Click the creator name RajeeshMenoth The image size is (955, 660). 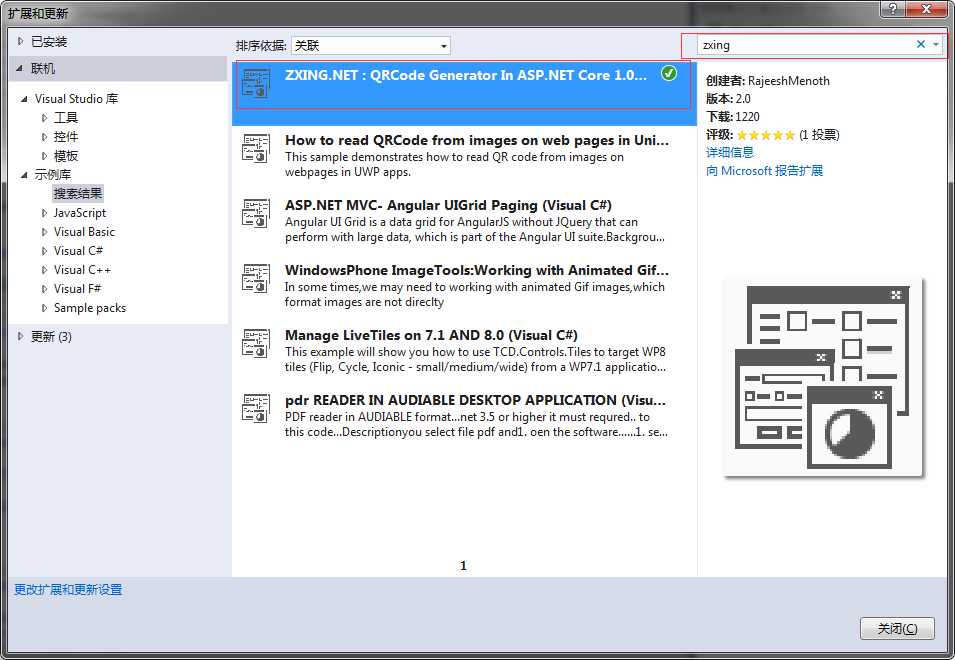click(x=789, y=80)
